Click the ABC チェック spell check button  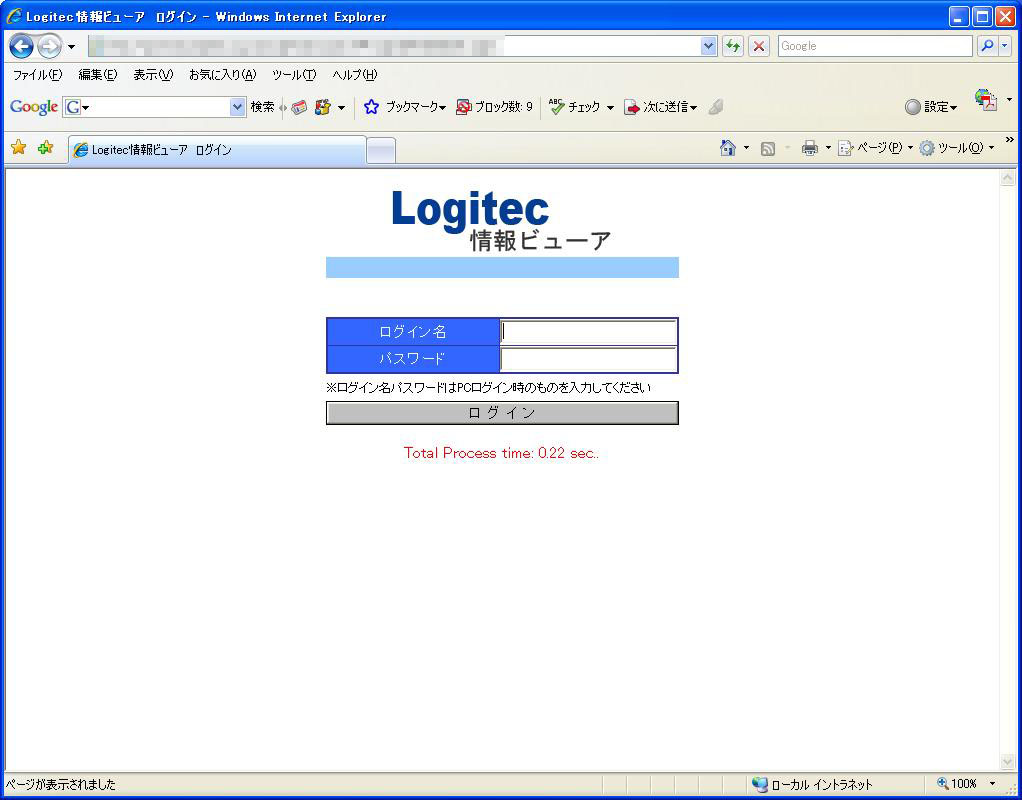[x=574, y=107]
